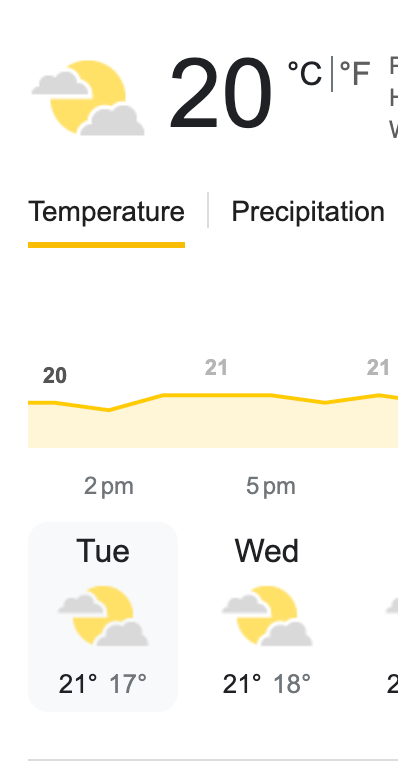The image size is (398, 772).
Task: Switch units to °F
Action: point(355,74)
